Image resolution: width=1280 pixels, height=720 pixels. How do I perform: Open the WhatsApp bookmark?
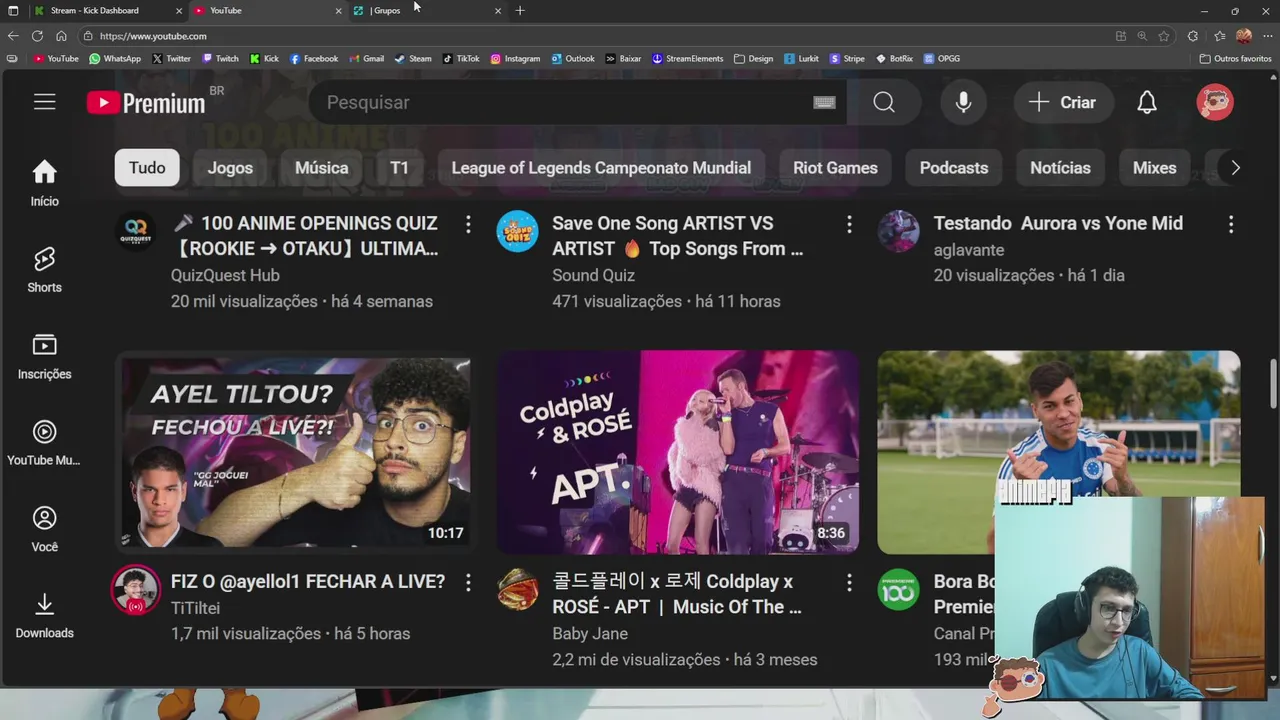tap(115, 58)
